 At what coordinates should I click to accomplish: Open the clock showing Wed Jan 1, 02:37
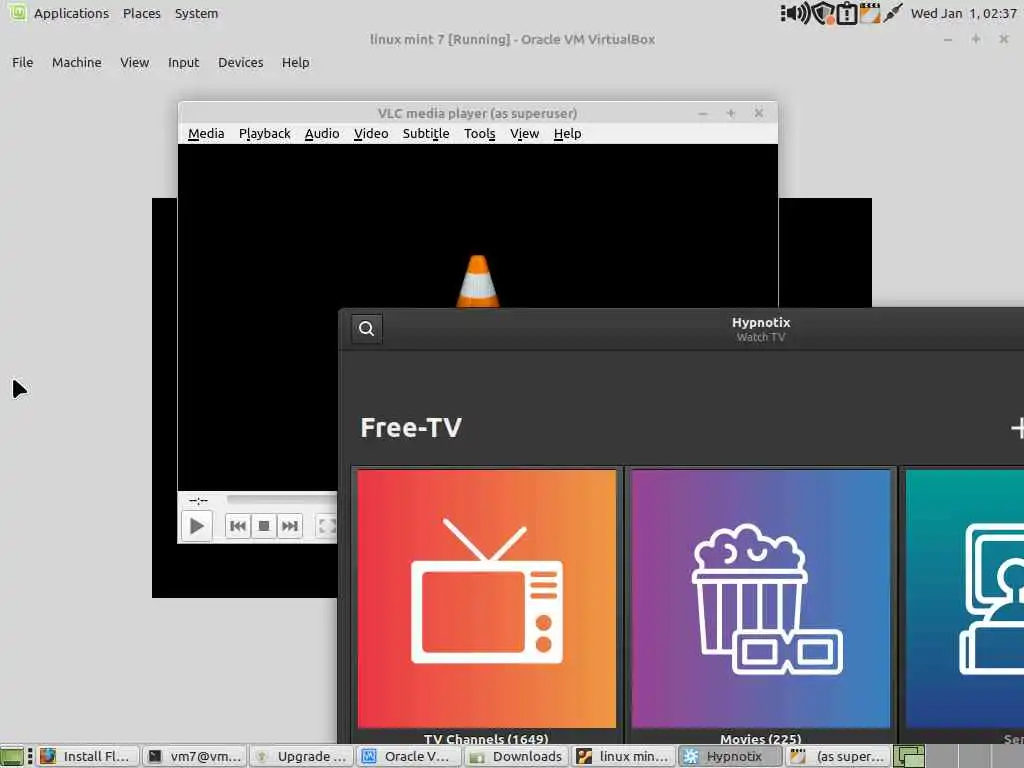963,13
